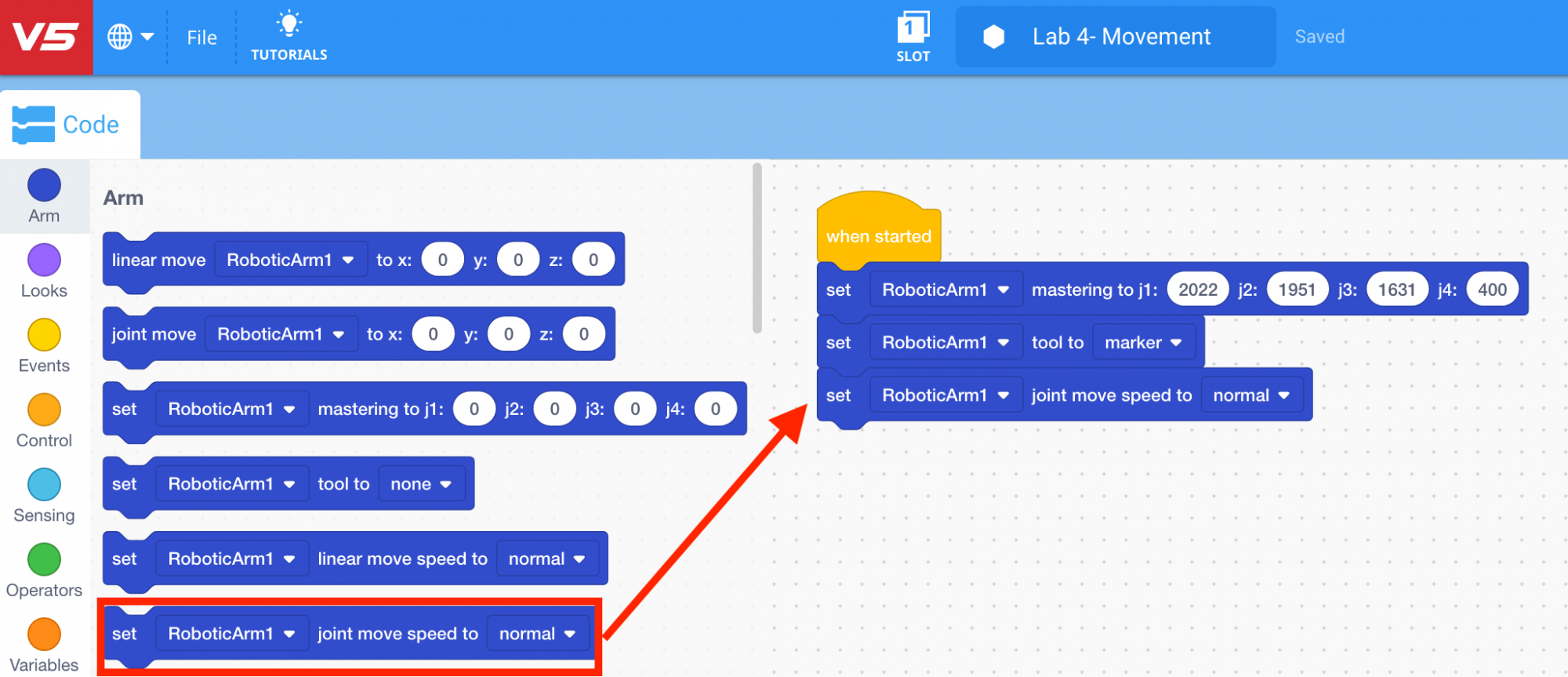Click the V5 logo icon

pyautogui.click(x=46, y=38)
